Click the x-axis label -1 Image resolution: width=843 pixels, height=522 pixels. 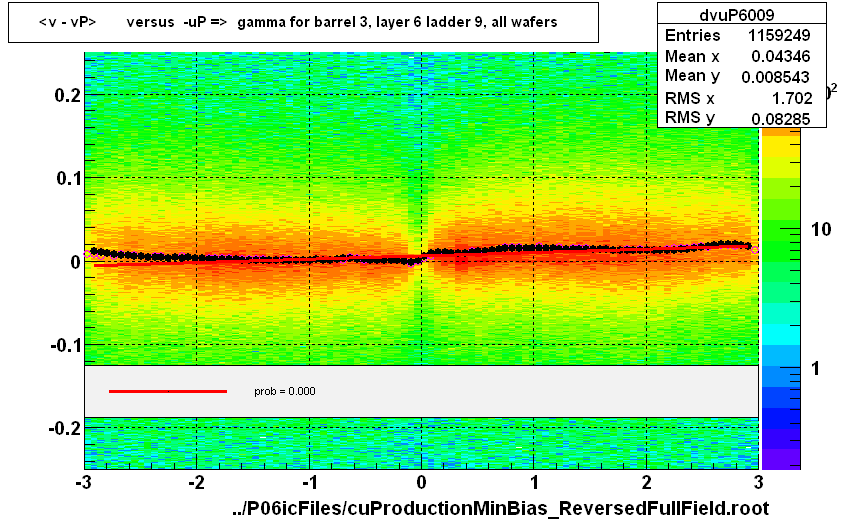(309, 482)
